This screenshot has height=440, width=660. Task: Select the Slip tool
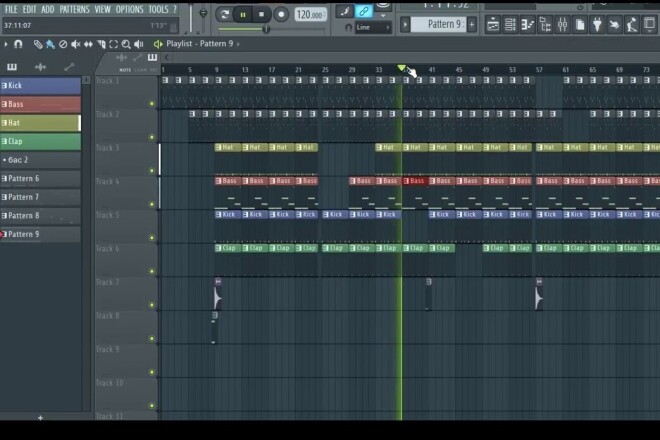(x=88, y=44)
